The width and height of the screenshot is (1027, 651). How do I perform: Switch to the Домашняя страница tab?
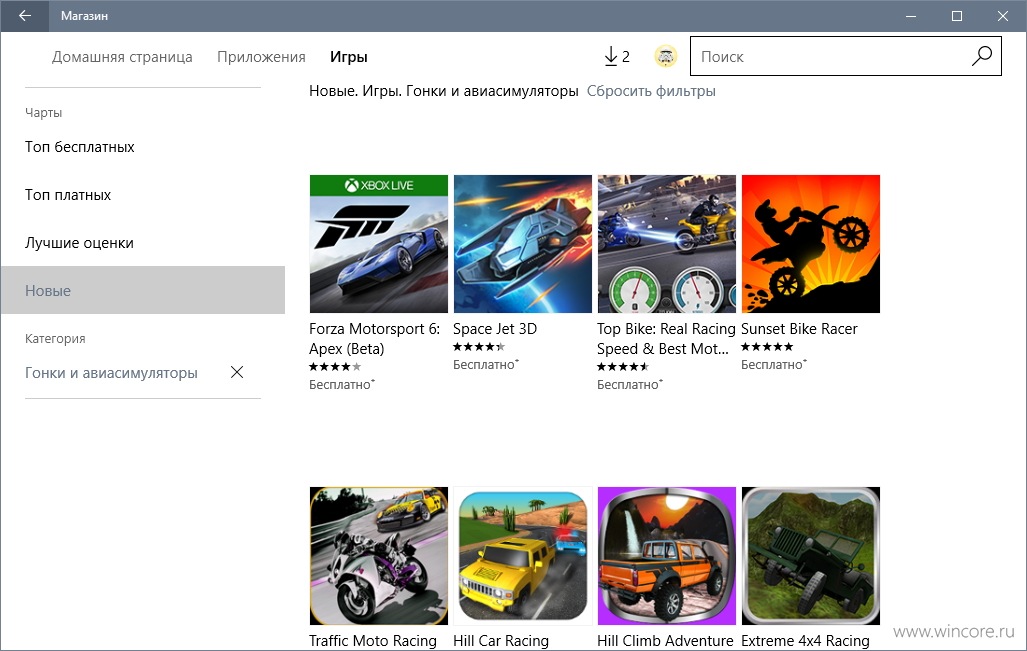122,57
